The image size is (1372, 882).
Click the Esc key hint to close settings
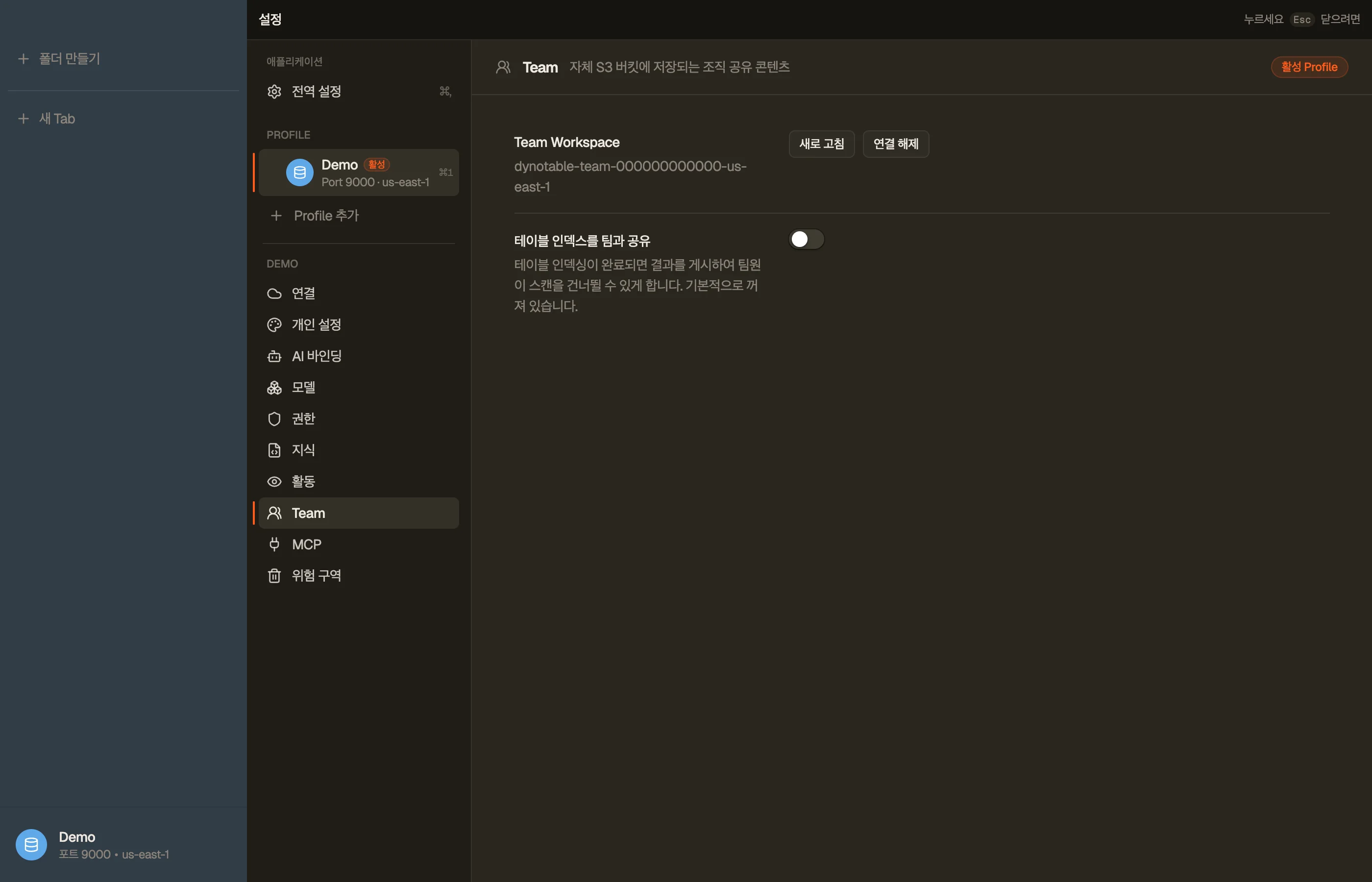click(x=1301, y=20)
